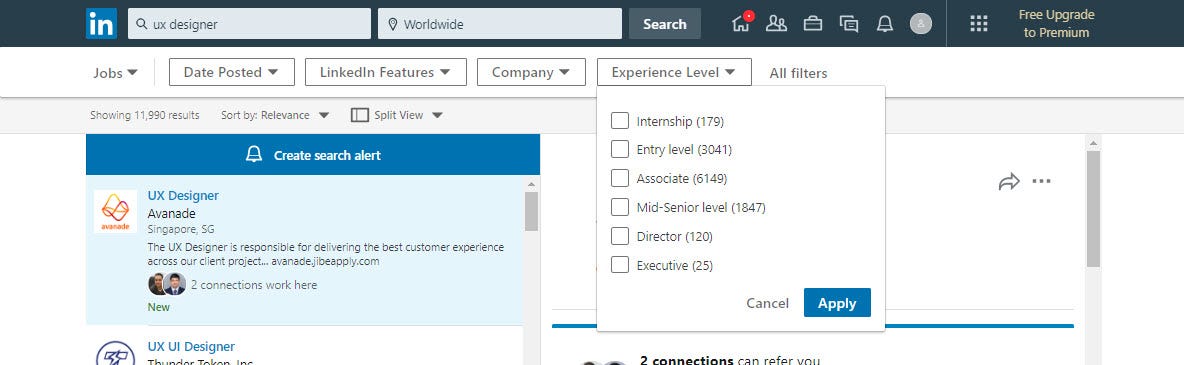Open the UX UI Designer job title

pos(191,347)
